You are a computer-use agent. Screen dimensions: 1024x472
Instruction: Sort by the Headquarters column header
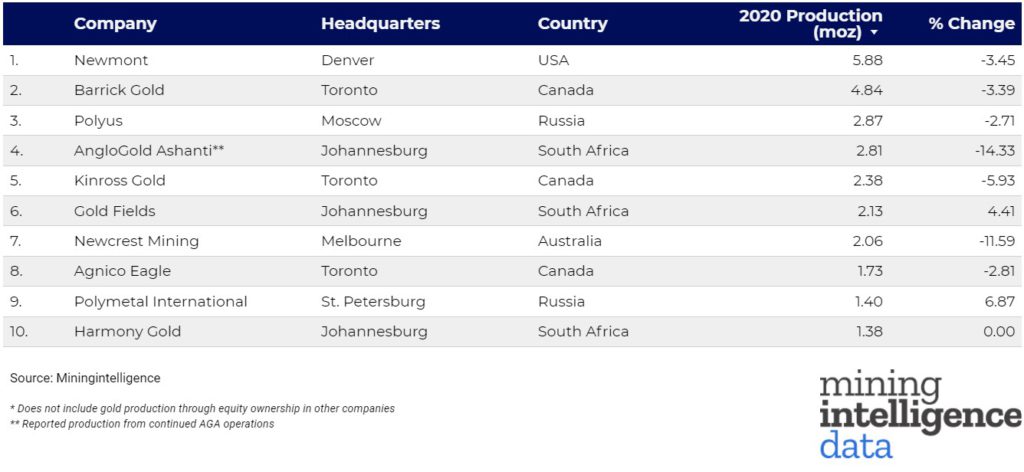pyautogui.click(x=380, y=24)
